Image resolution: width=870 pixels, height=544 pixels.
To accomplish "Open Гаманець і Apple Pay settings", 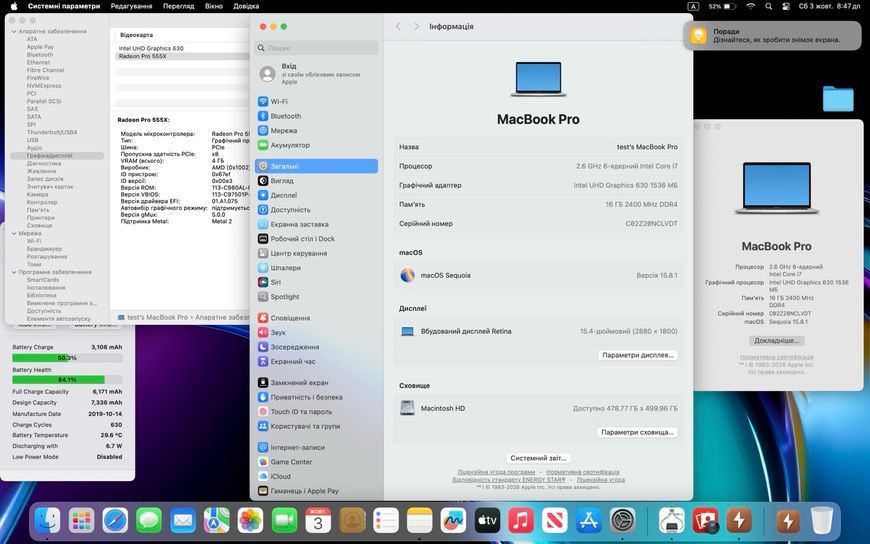I will tap(316, 491).
